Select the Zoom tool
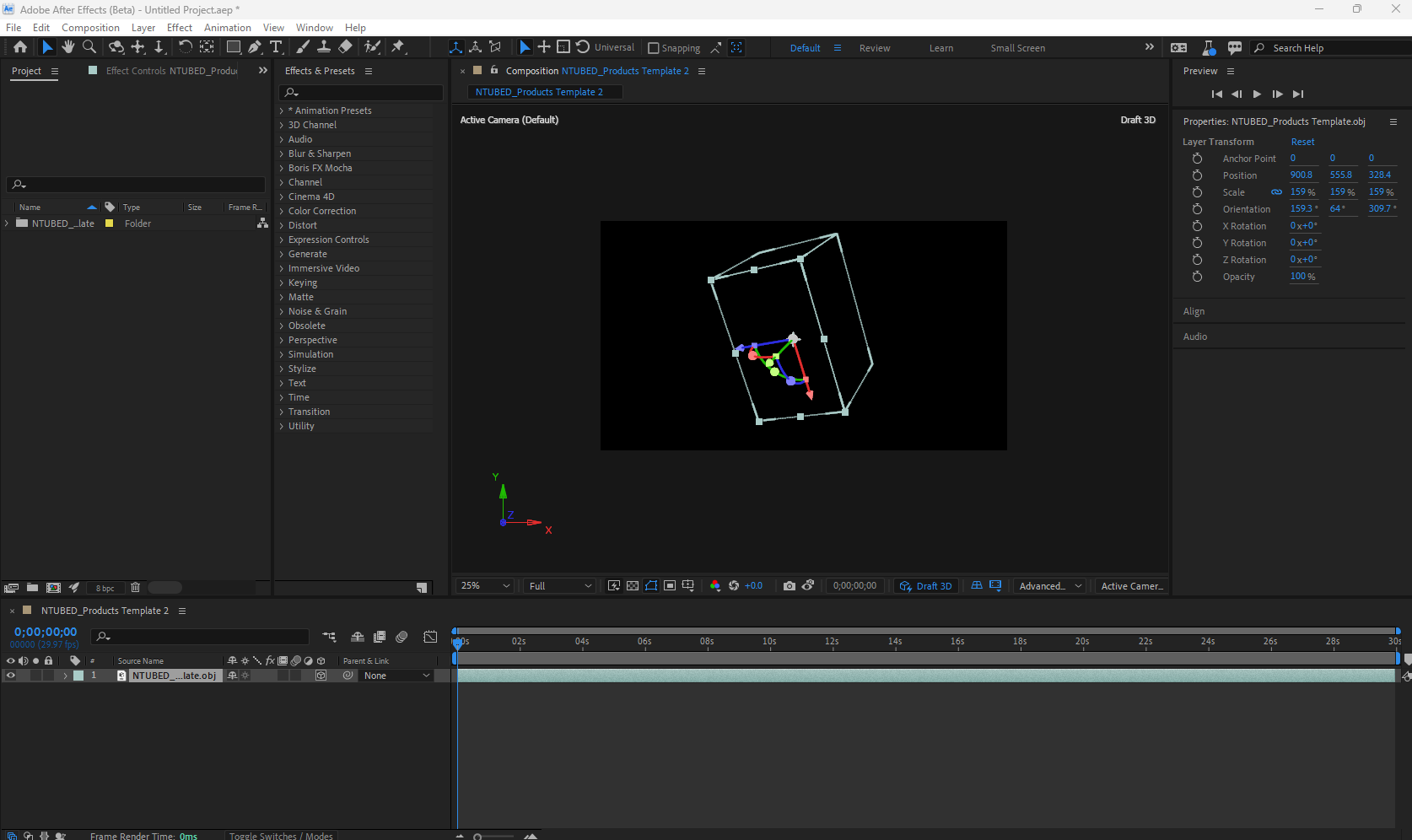Viewport: 1412px width, 840px height. coord(89,47)
